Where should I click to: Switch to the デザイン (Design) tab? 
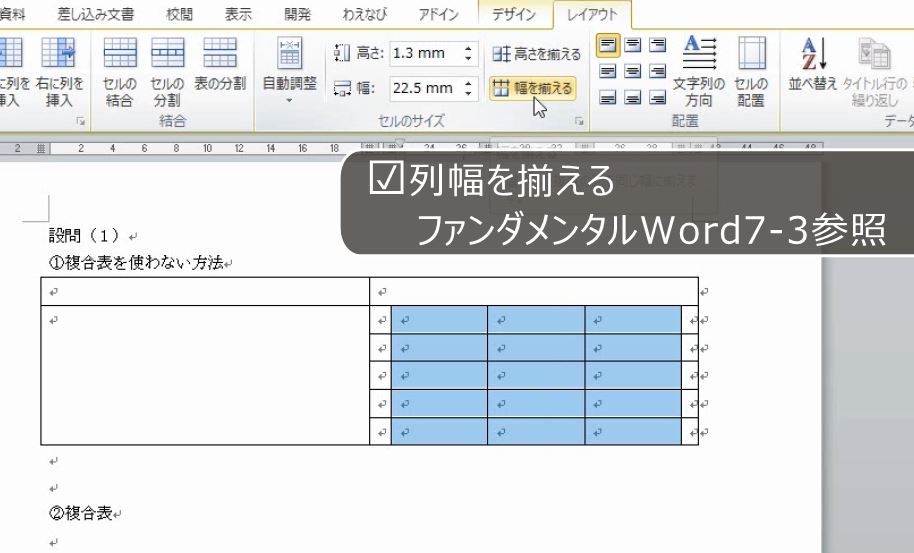click(514, 14)
